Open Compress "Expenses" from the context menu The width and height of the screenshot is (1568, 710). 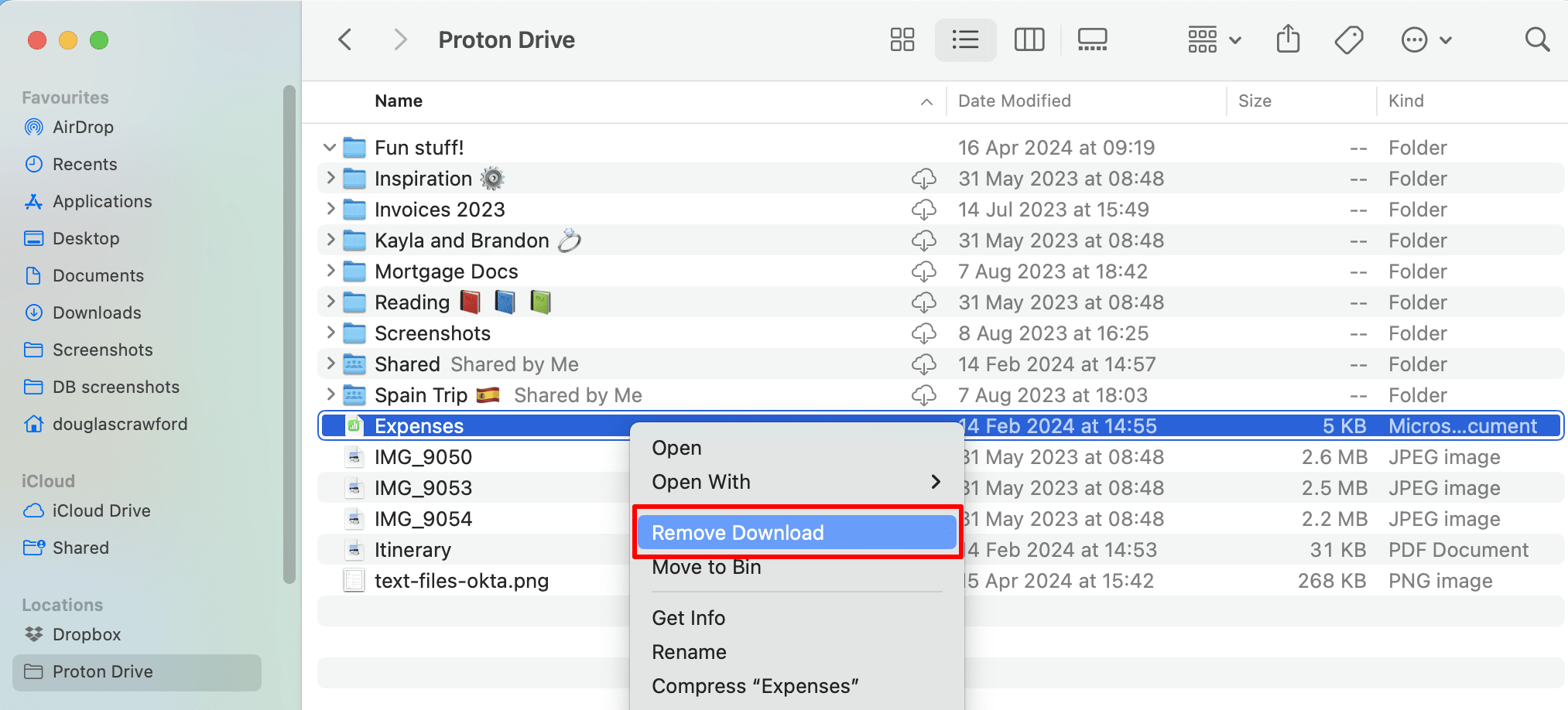pos(755,685)
